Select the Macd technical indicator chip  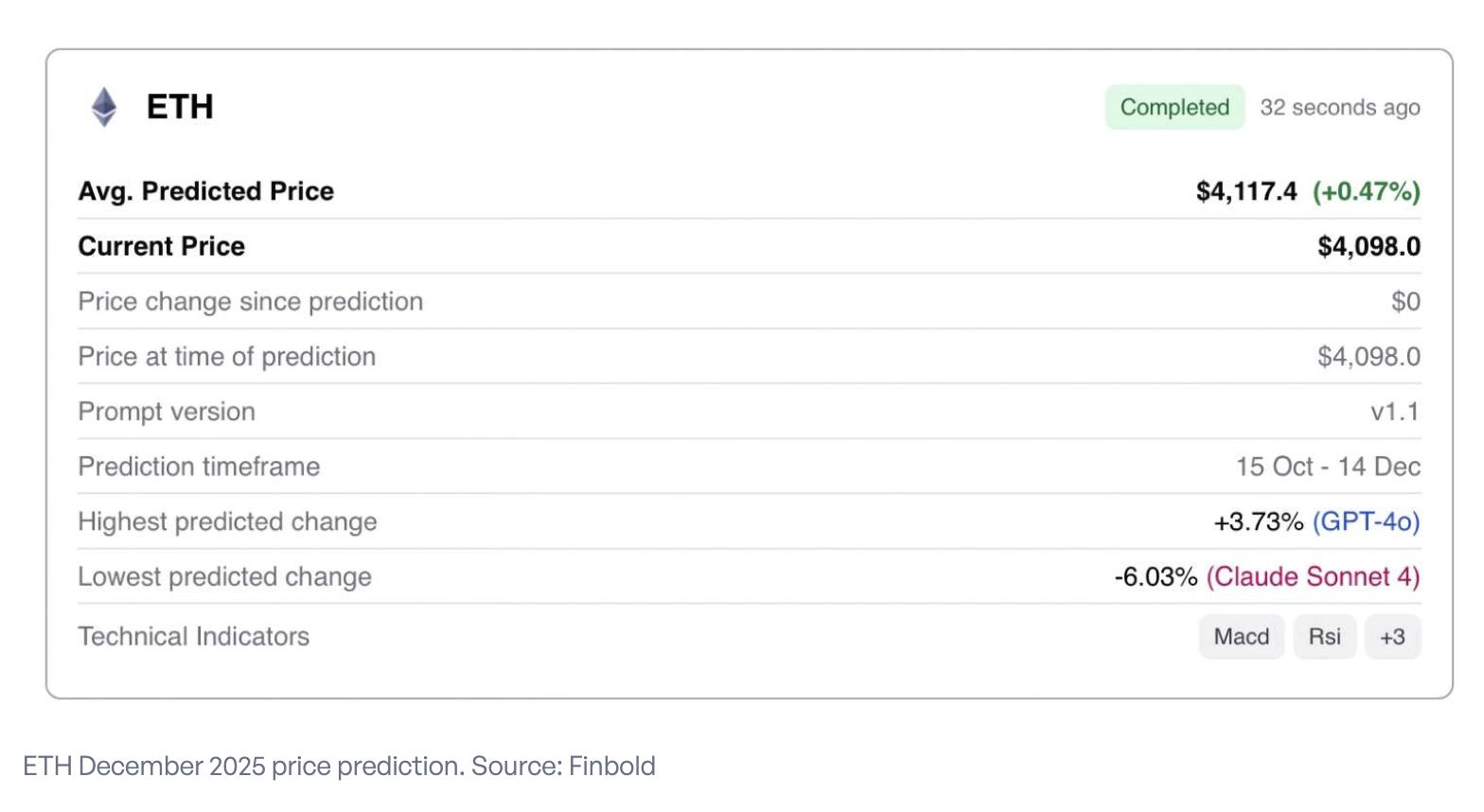point(1241,637)
